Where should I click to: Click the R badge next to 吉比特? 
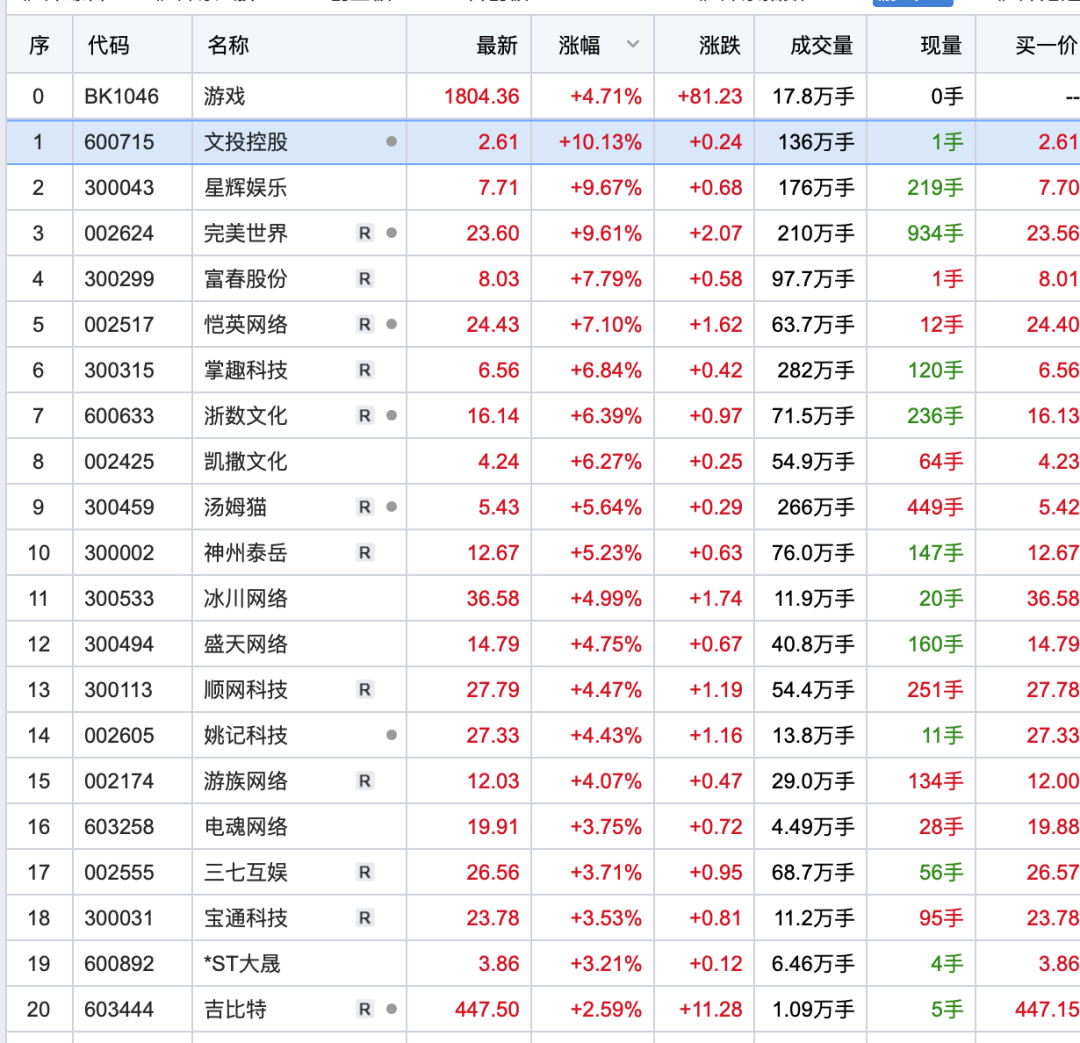[x=365, y=1009]
